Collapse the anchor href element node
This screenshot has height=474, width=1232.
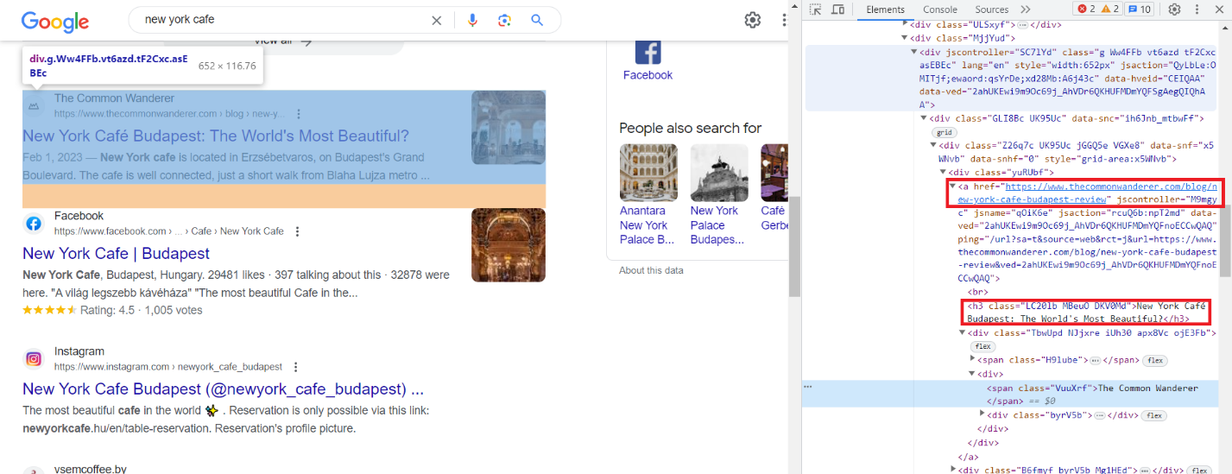(x=953, y=186)
